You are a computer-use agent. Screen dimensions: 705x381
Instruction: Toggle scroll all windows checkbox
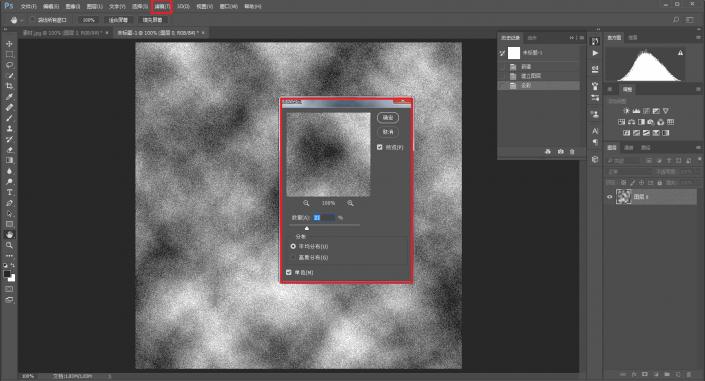(32, 20)
